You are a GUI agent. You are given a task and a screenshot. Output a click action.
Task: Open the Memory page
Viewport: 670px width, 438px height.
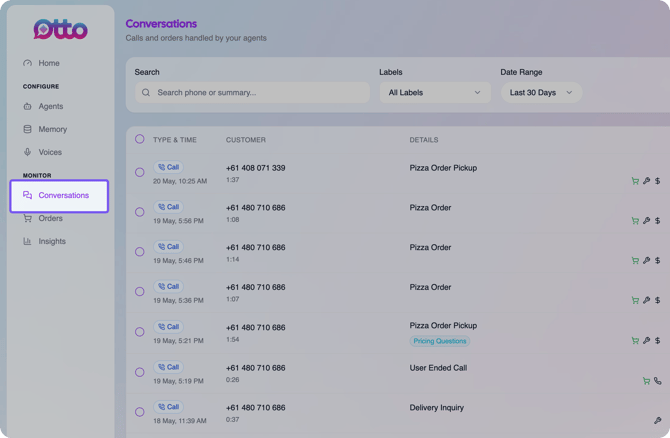[x=45, y=129]
